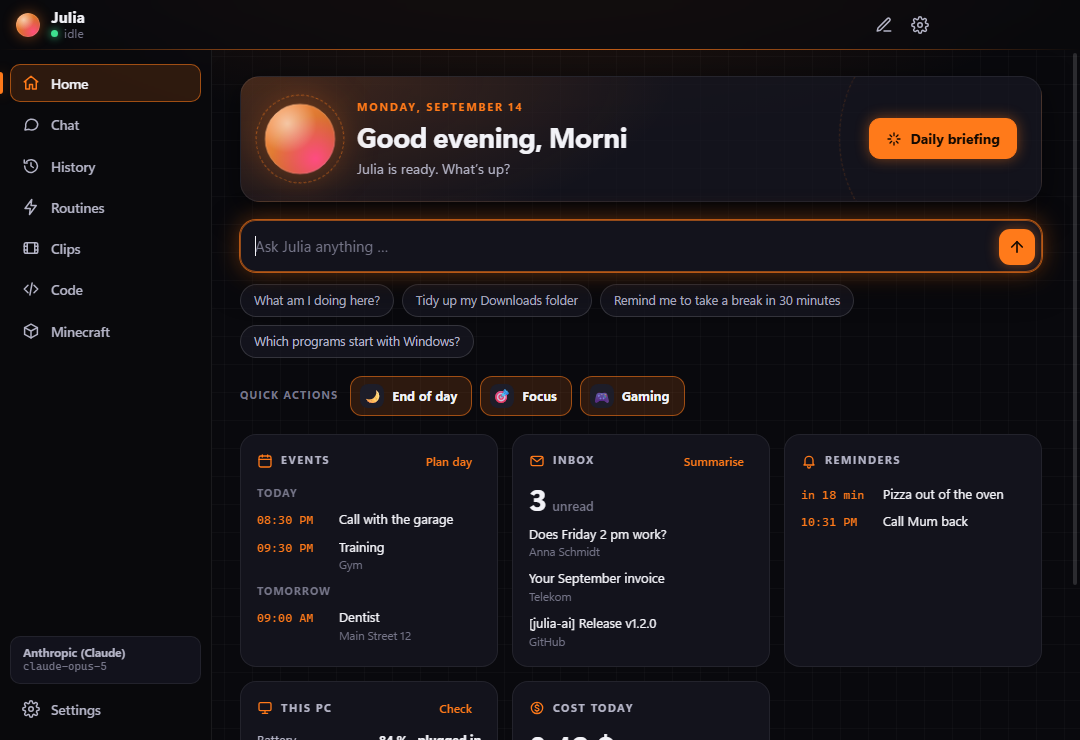Choose 'Which programs start with Windows?' suggestion

(357, 342)
